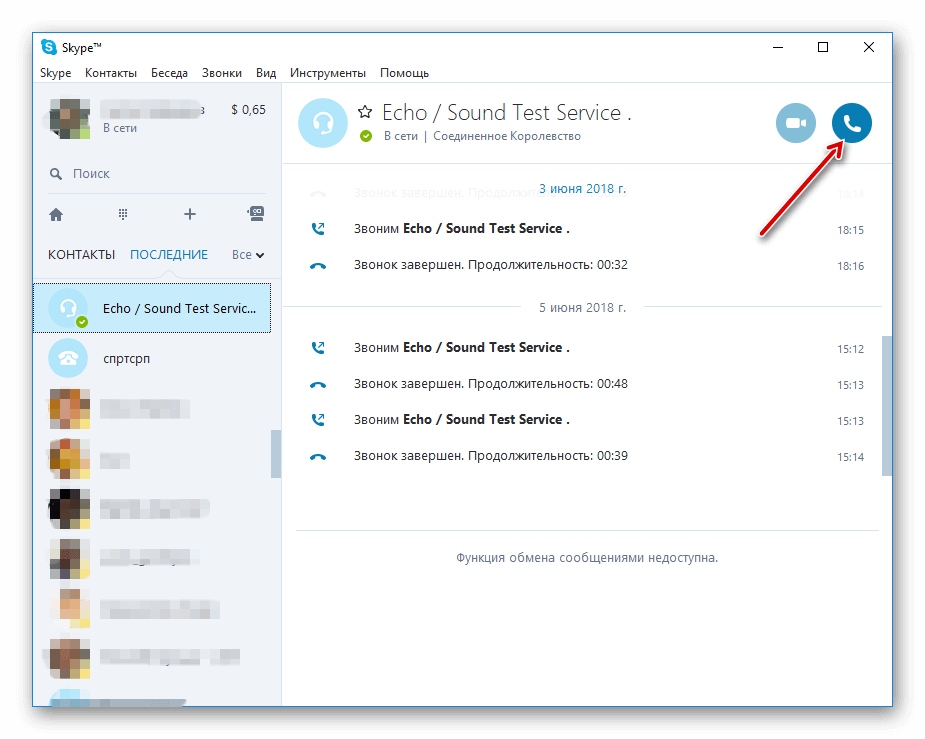
Task: Open the Беседа menu
Action: [169, 73]
